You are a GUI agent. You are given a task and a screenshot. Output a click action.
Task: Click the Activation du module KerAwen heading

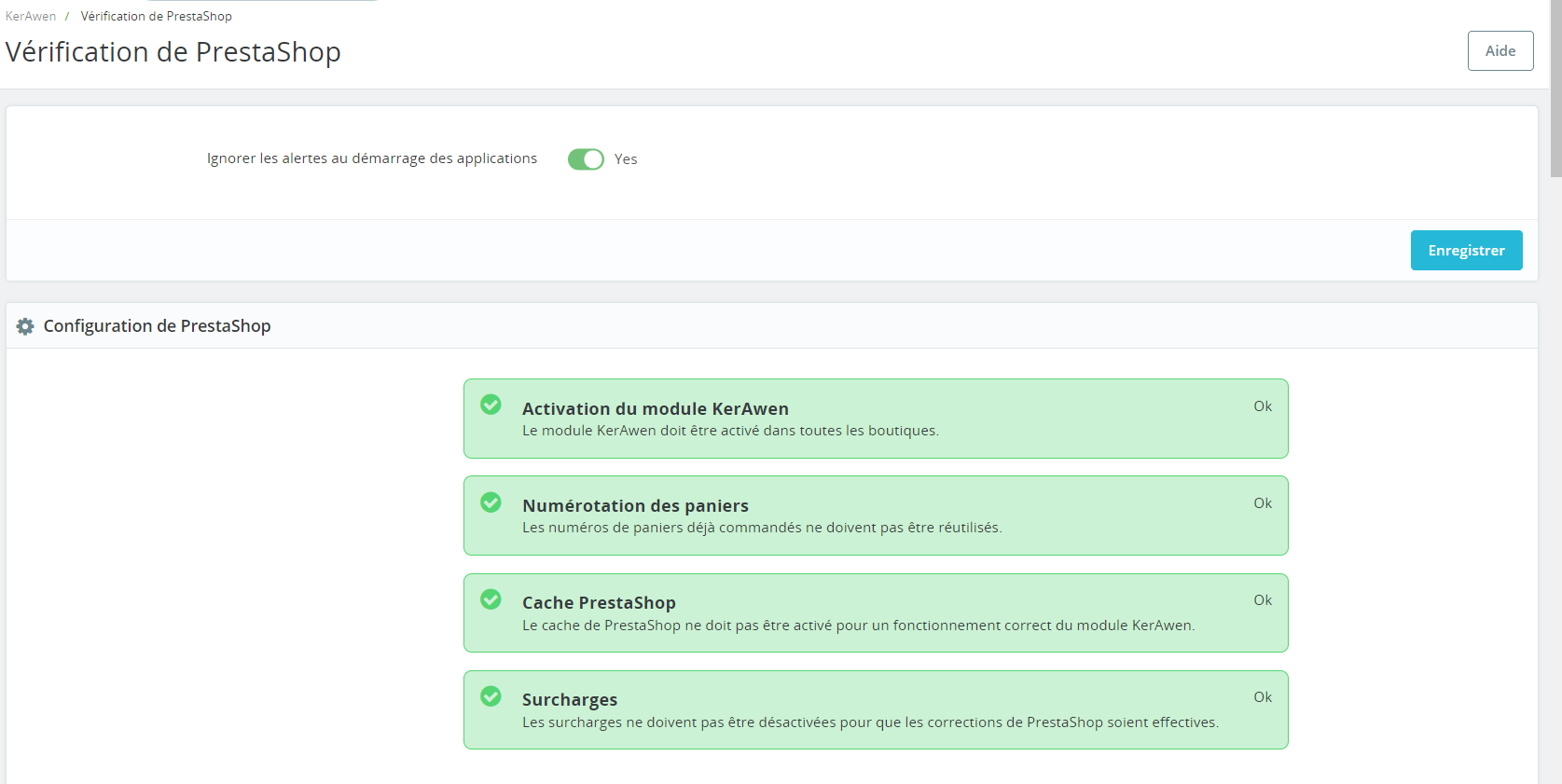656,408
